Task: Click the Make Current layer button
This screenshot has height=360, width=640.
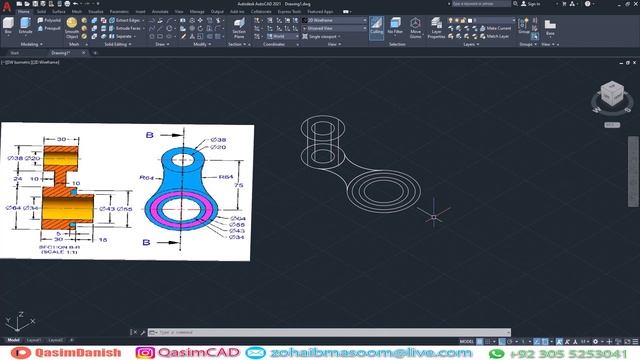Action: click(495, 28)
